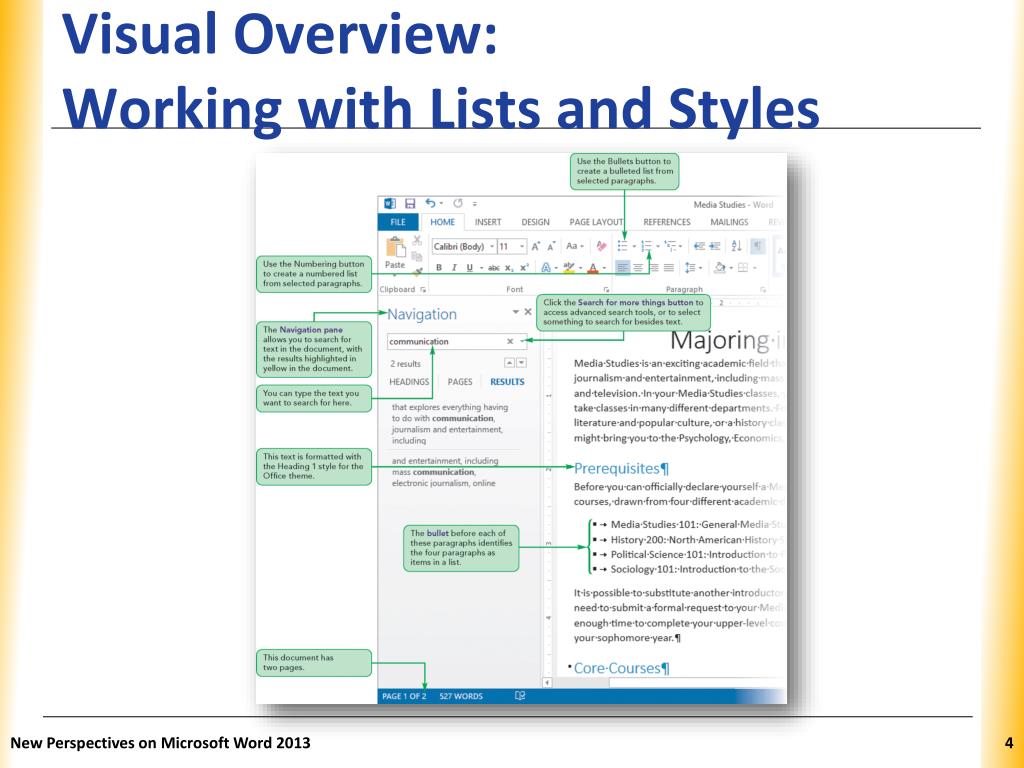Image resolution: width=1024 pixels, height=768 pixels.
Task: Apply the red font color
Action: (x=593, y=268)
